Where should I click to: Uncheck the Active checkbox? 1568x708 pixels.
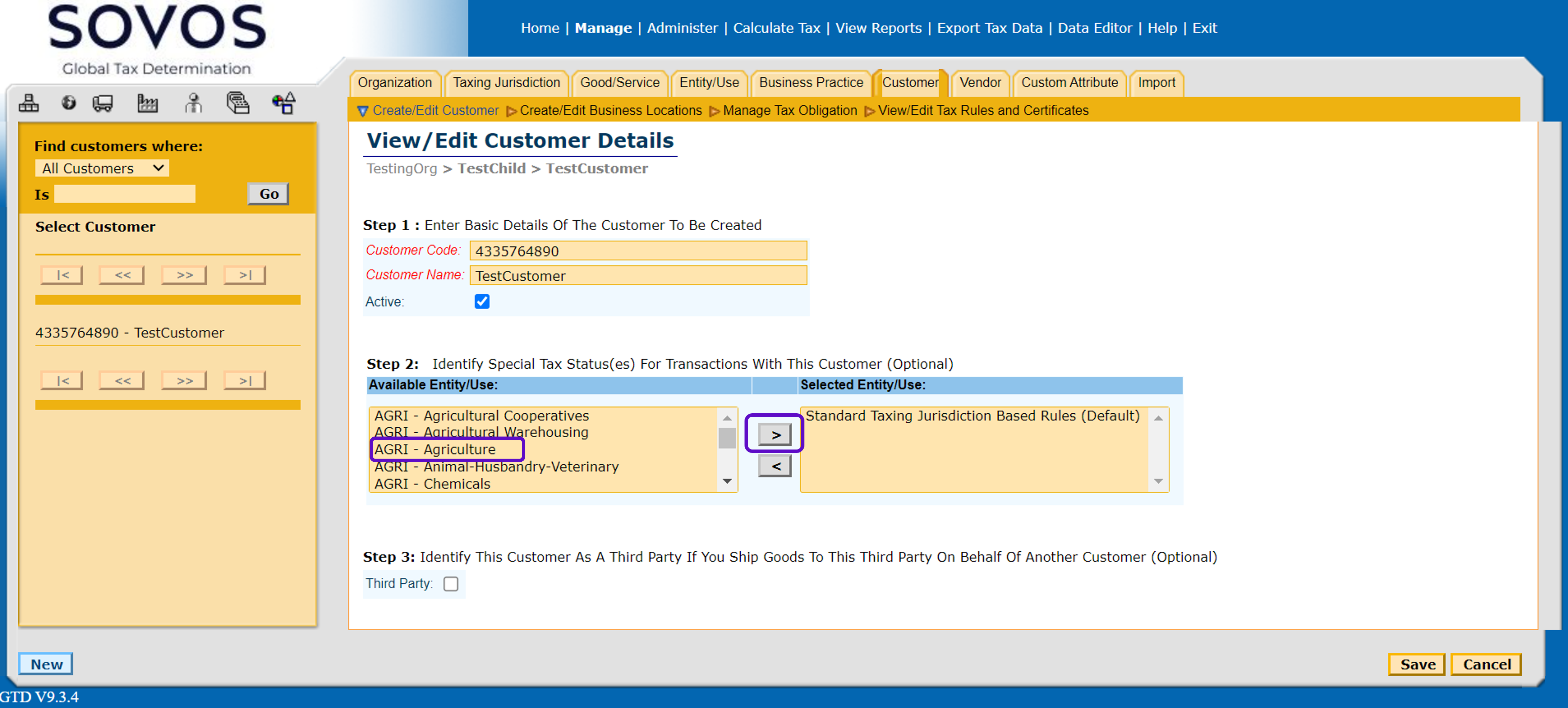[x=481, y=302]
